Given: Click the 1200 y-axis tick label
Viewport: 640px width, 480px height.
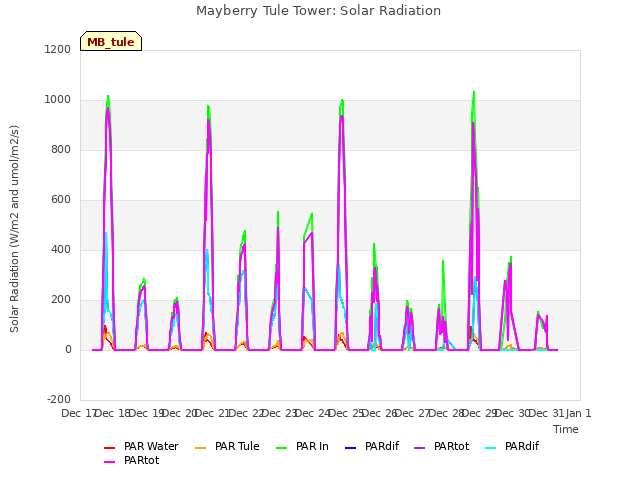Looking at the screenshot, I should pos(58,49).
